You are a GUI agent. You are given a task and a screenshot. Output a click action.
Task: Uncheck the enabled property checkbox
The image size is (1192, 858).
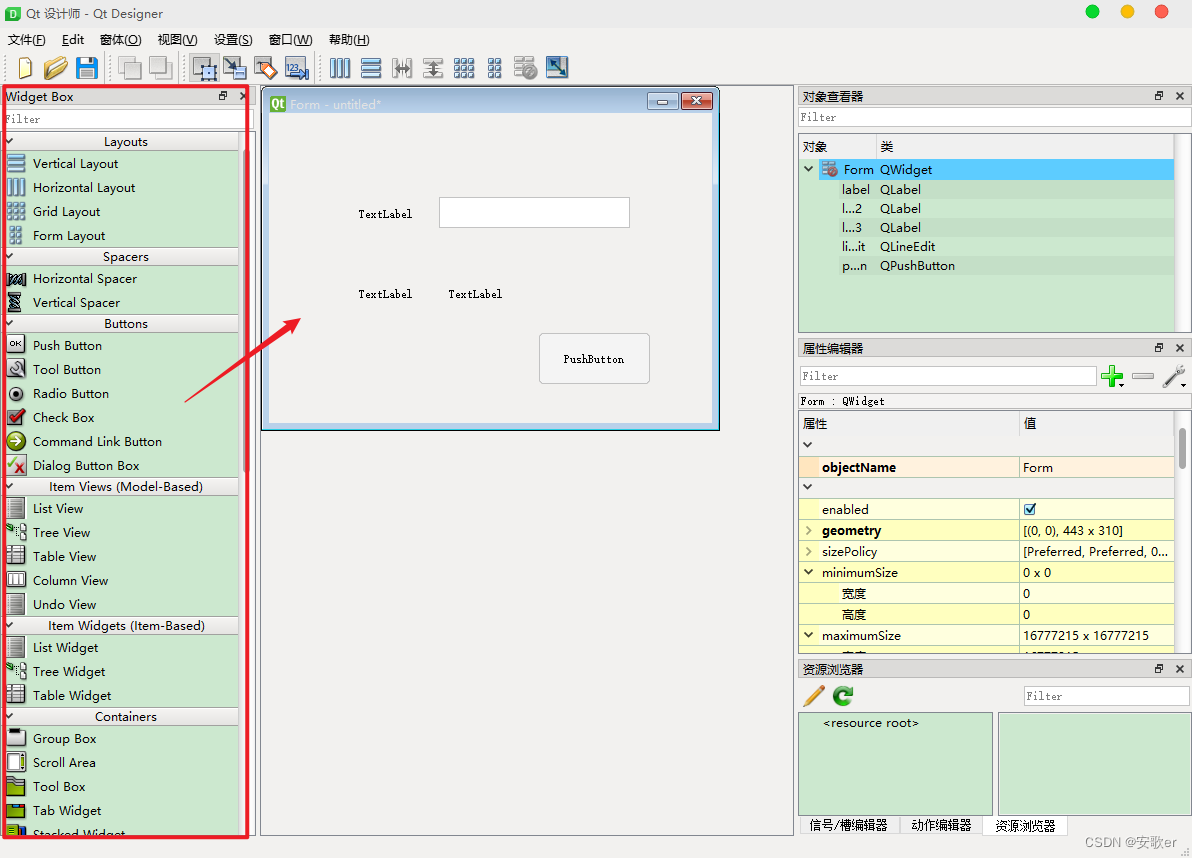click(x=1030, y=509)
